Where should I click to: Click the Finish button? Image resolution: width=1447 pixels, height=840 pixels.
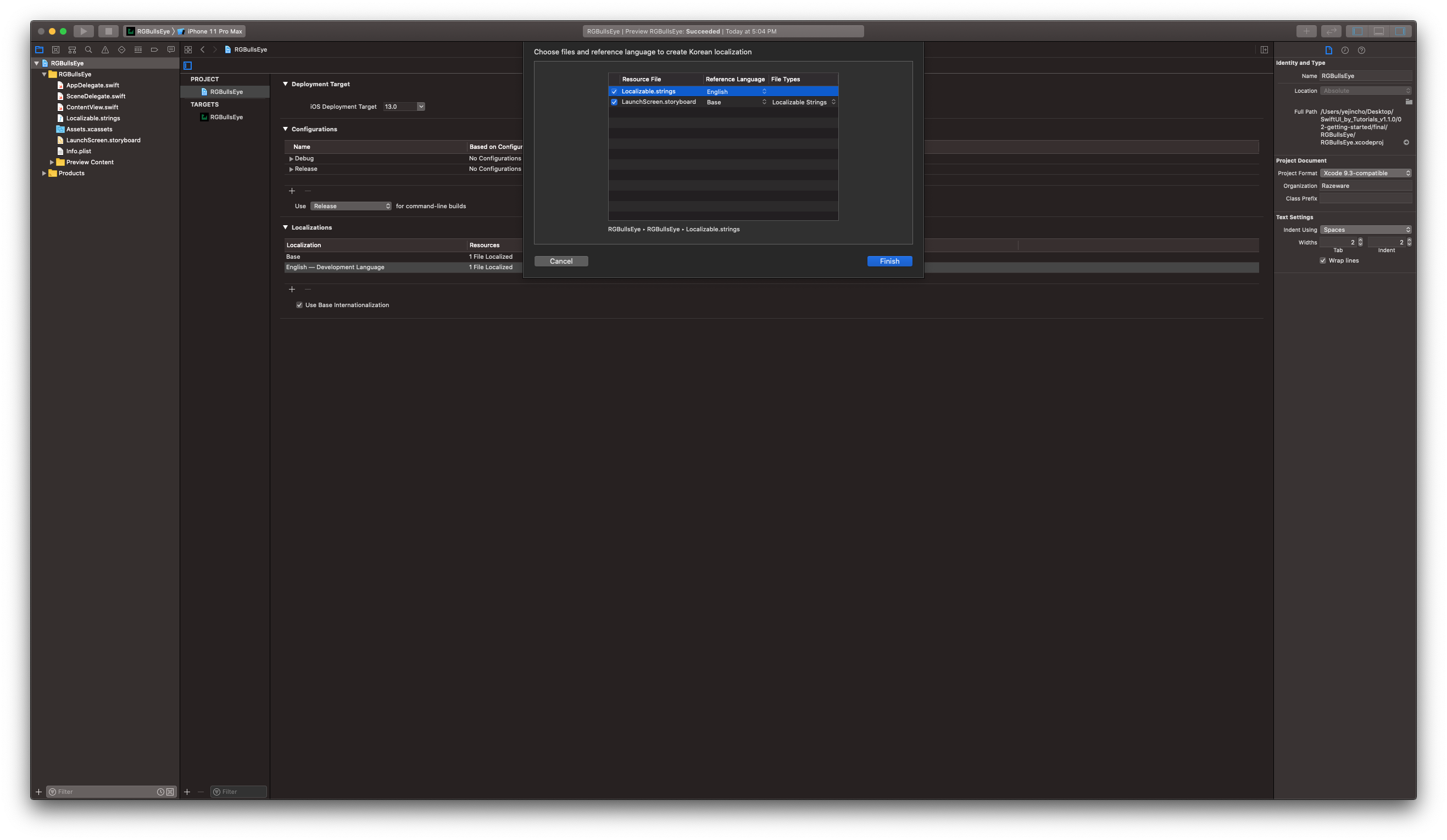889,262
